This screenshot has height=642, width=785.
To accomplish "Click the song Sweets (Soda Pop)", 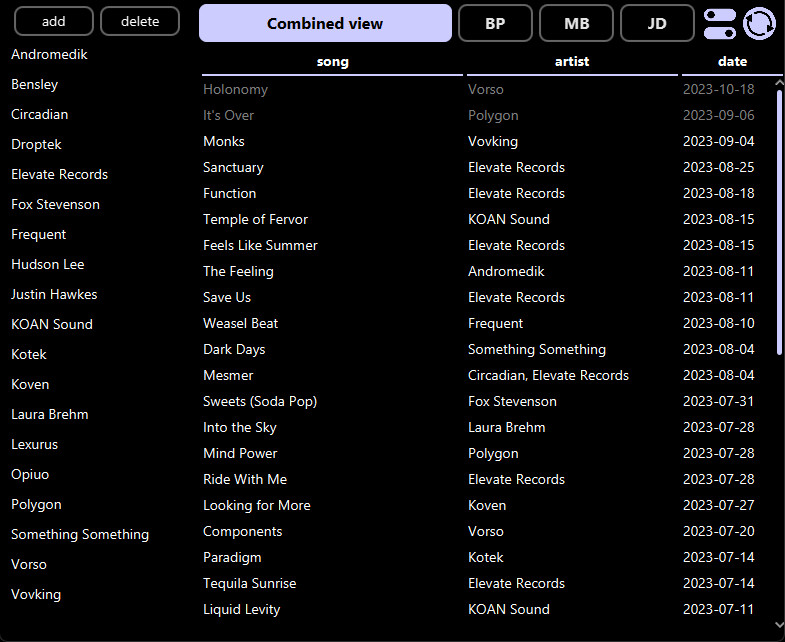I will click(260, 402).
